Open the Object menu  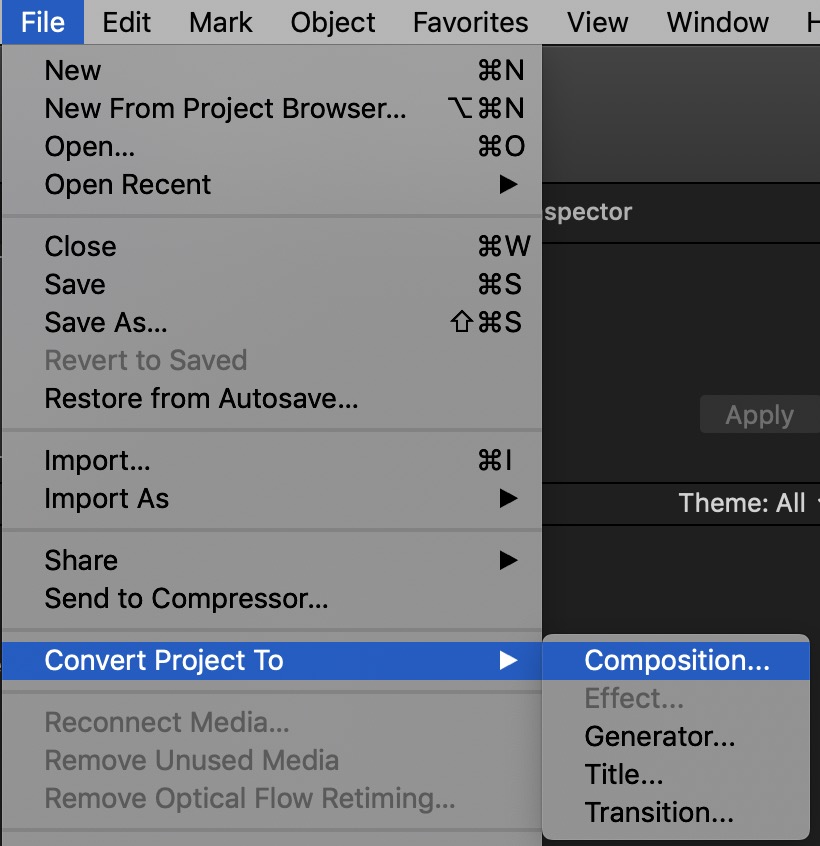(332, 22)
